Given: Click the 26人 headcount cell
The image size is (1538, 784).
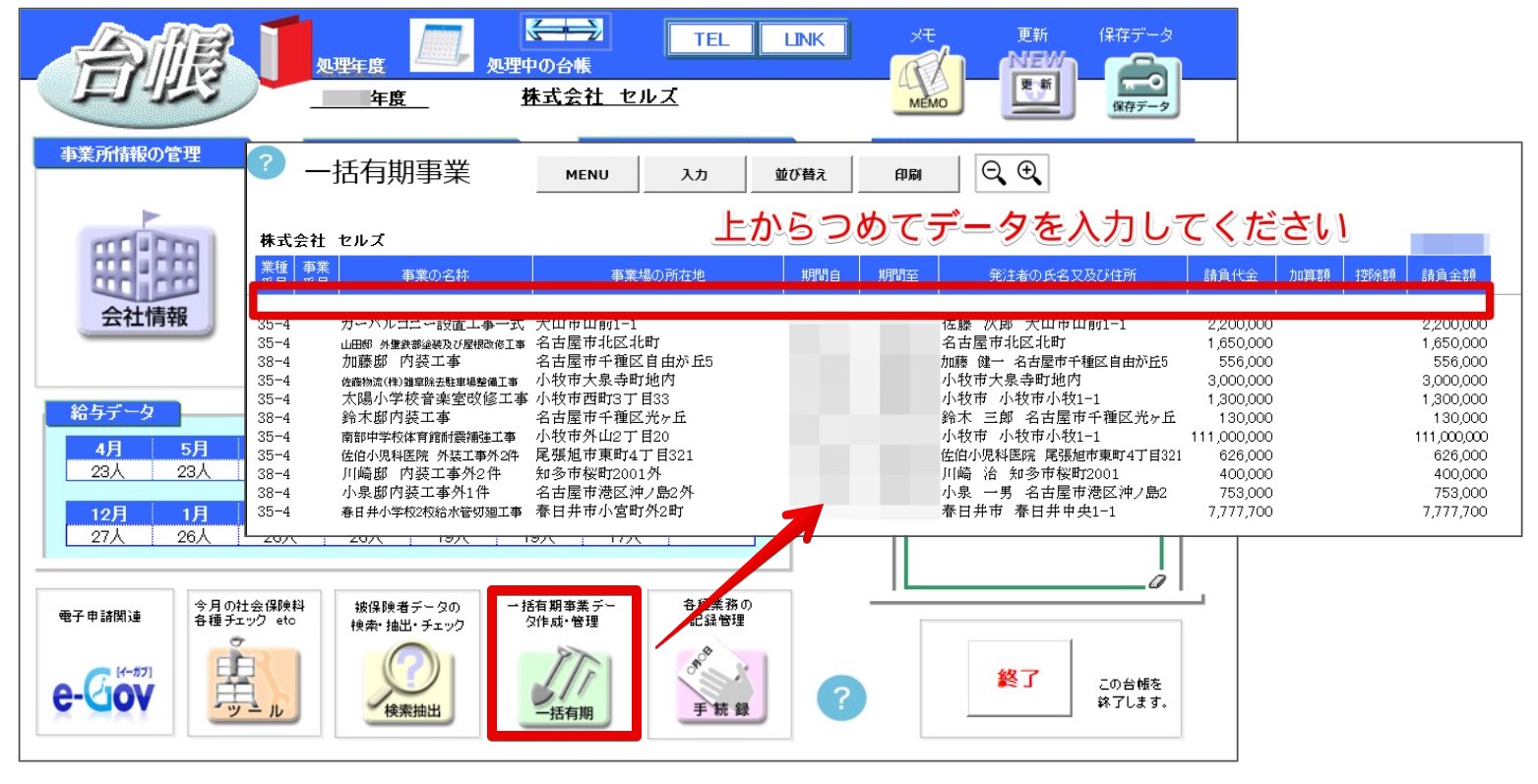Looking at the screenshot, I should click(x=195, y=536).
